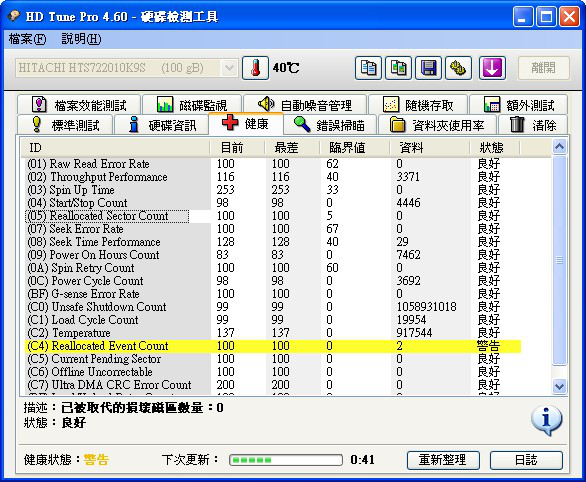Image resolution: width=586 pixels, height=482 pixels.
Task: Select the (09) Power On Hours Count row
Action: 273,255
